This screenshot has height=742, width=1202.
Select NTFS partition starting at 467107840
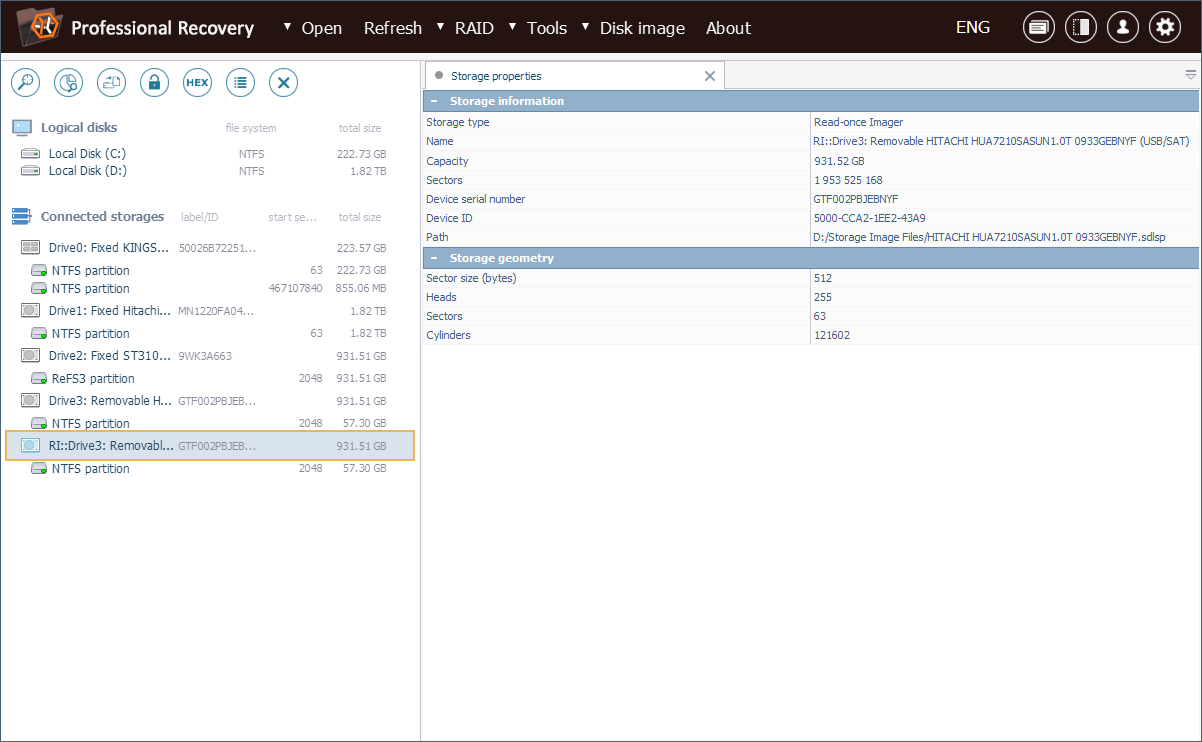click(210, 289)
